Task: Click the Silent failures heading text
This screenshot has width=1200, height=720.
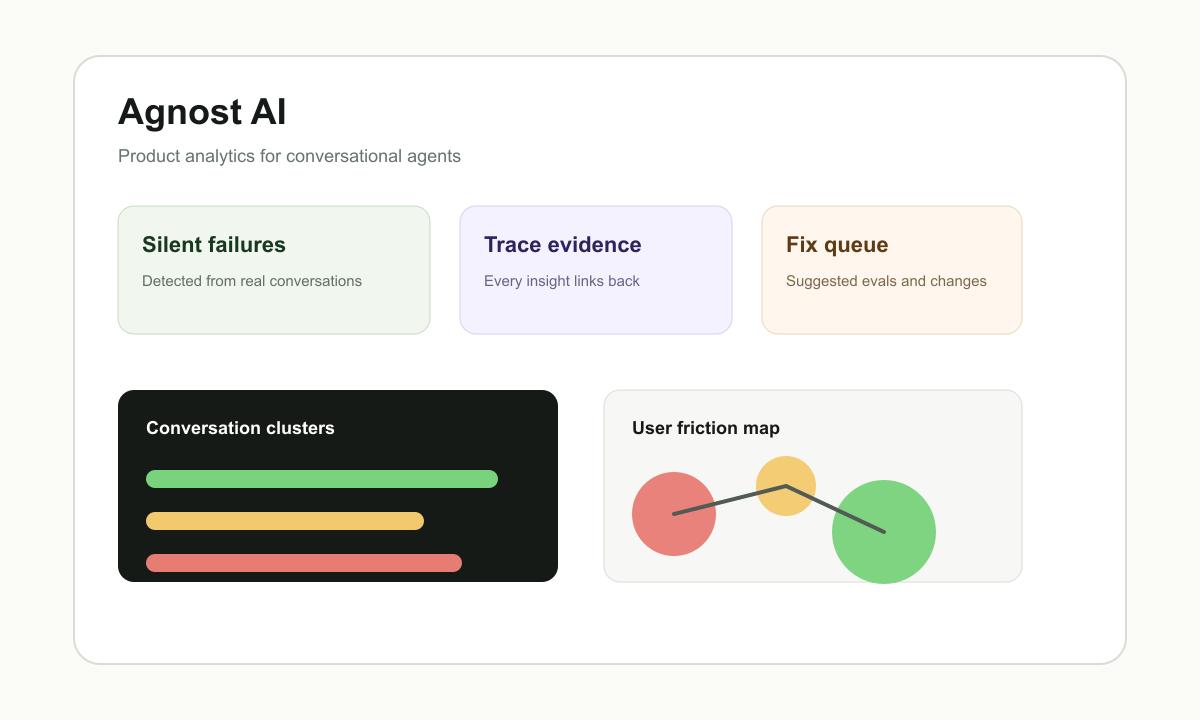Action: coord(214,245)
